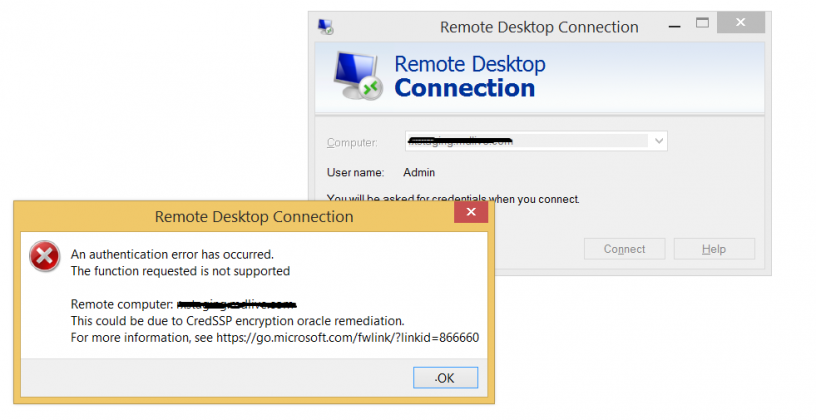The image size is (816, 420).
Task: Click the red error icon
Action: 45,256
